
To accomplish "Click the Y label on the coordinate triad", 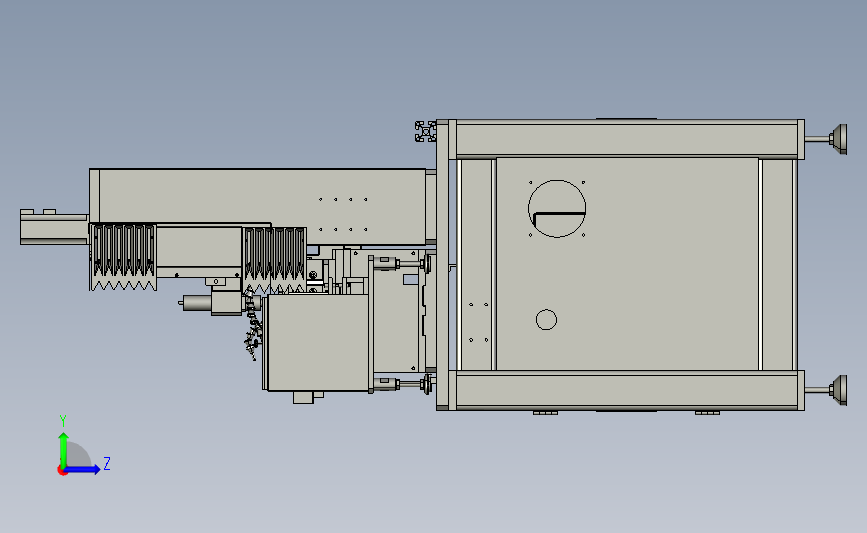I will 63,421.
